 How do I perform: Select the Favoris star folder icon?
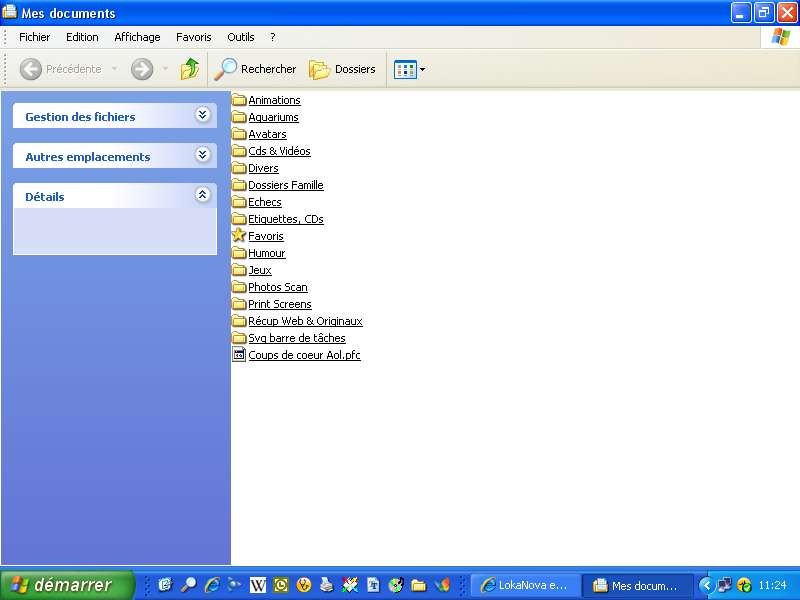[239, 236]
